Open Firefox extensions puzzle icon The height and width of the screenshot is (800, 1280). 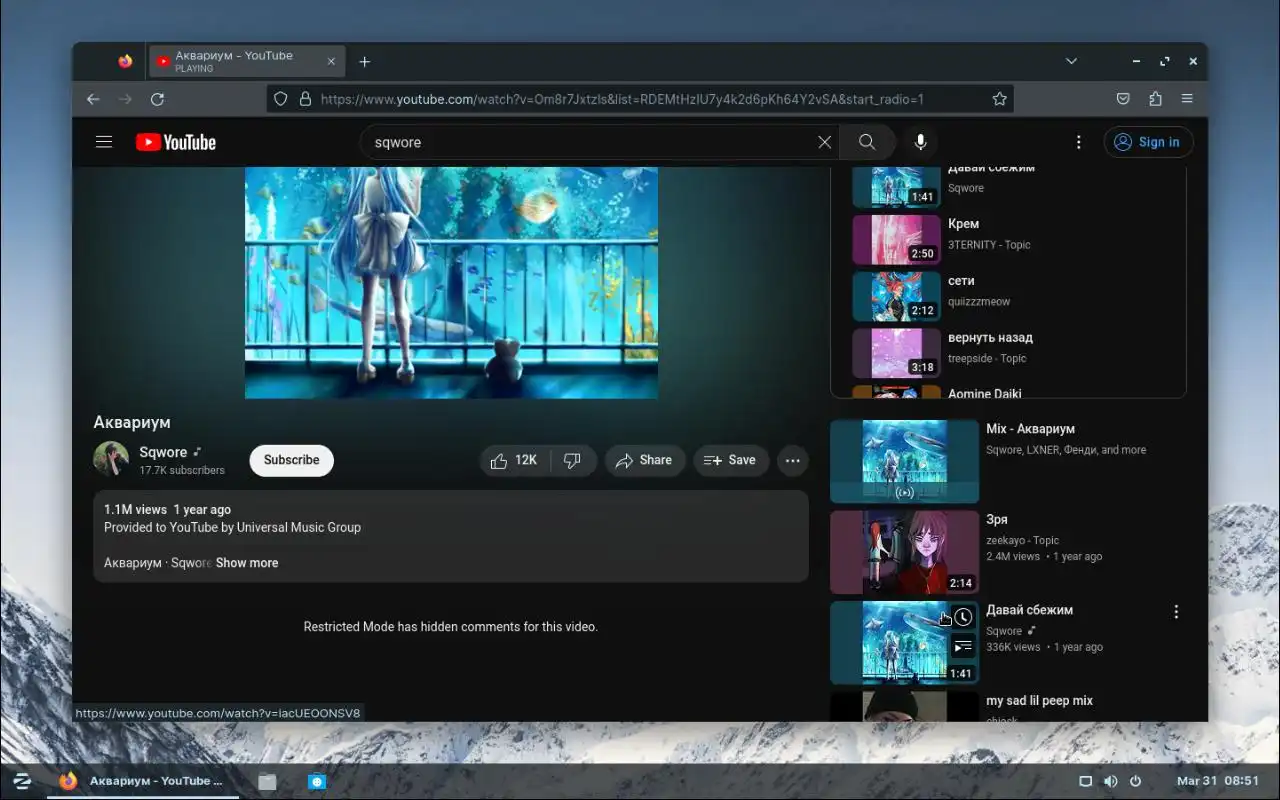(1155, 99)
